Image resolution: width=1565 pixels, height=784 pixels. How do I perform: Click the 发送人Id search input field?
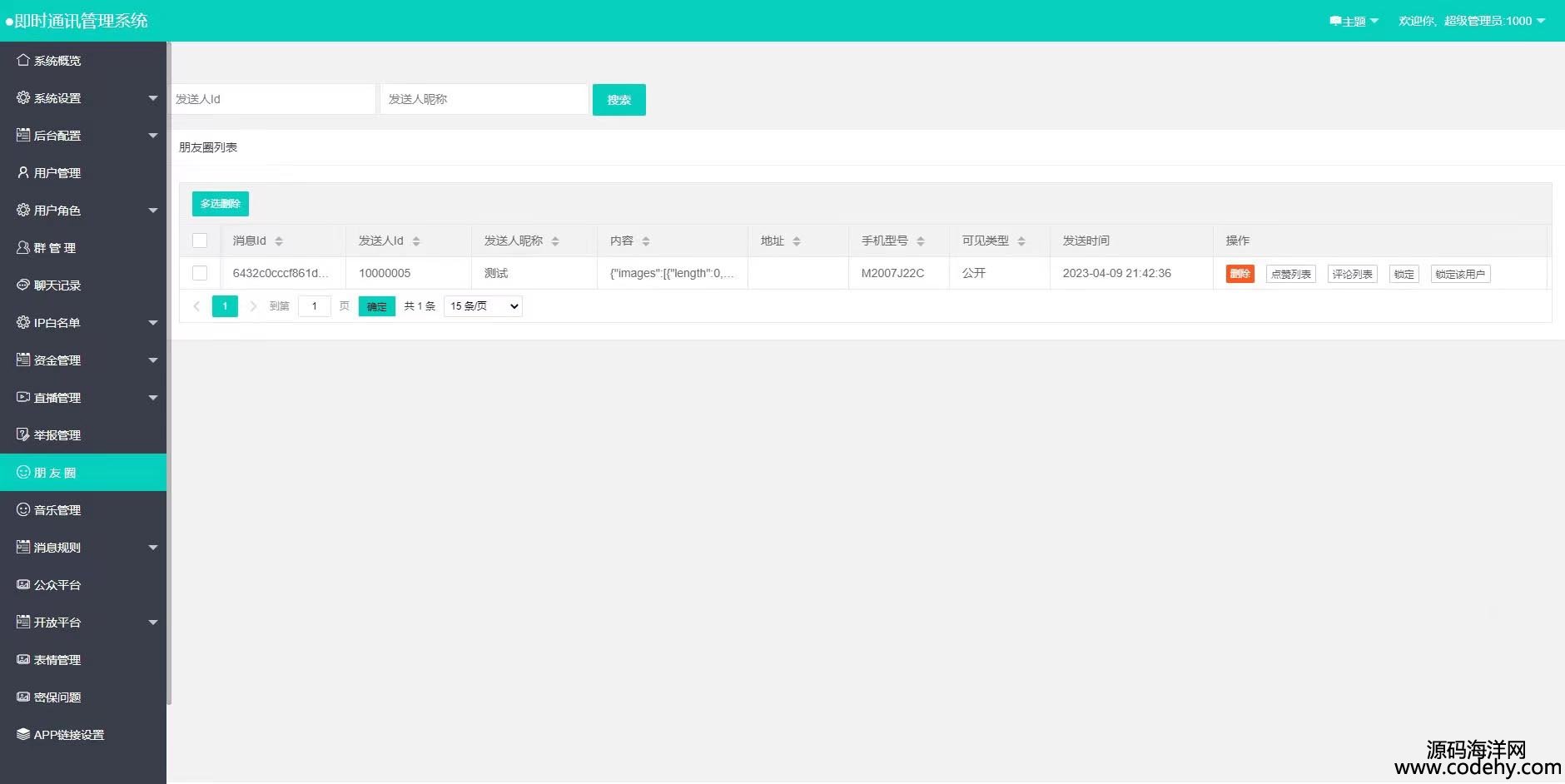point(272,99)
